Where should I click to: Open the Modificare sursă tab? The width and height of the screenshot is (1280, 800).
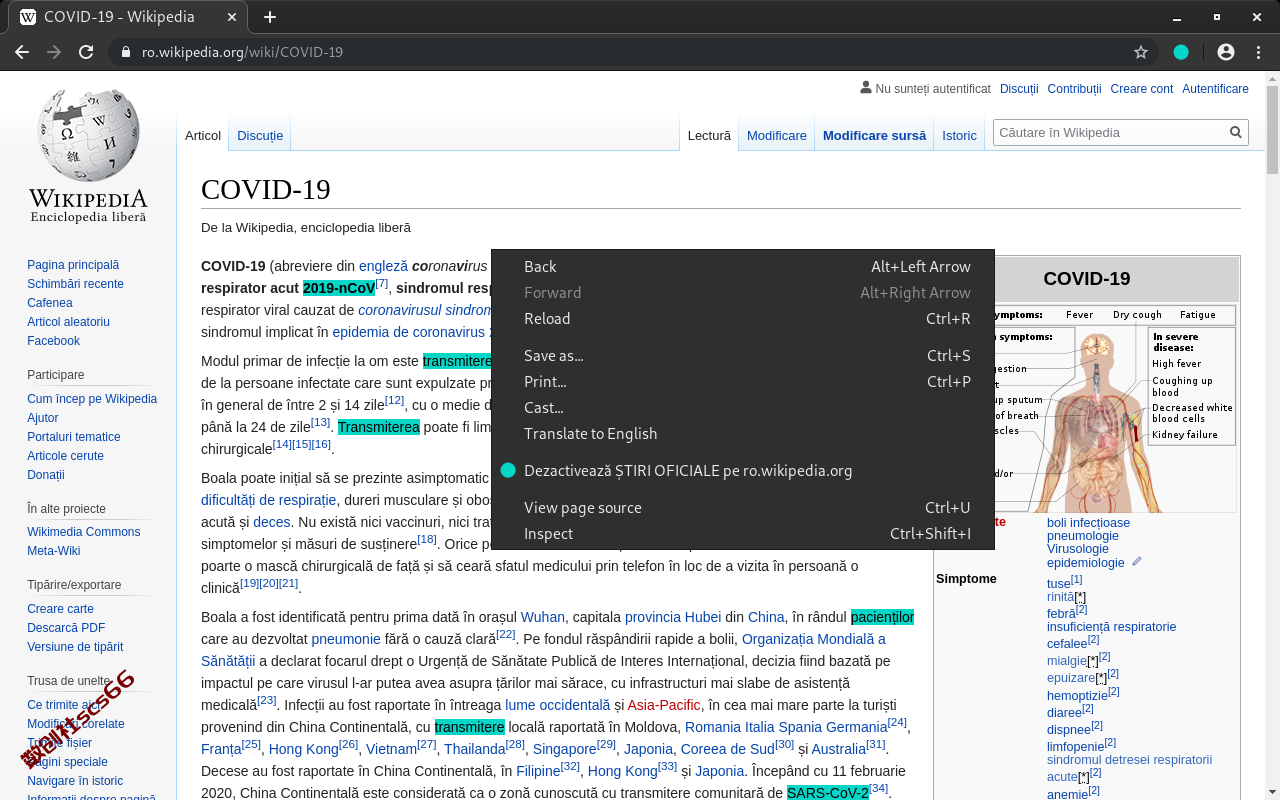coord(874,135)
